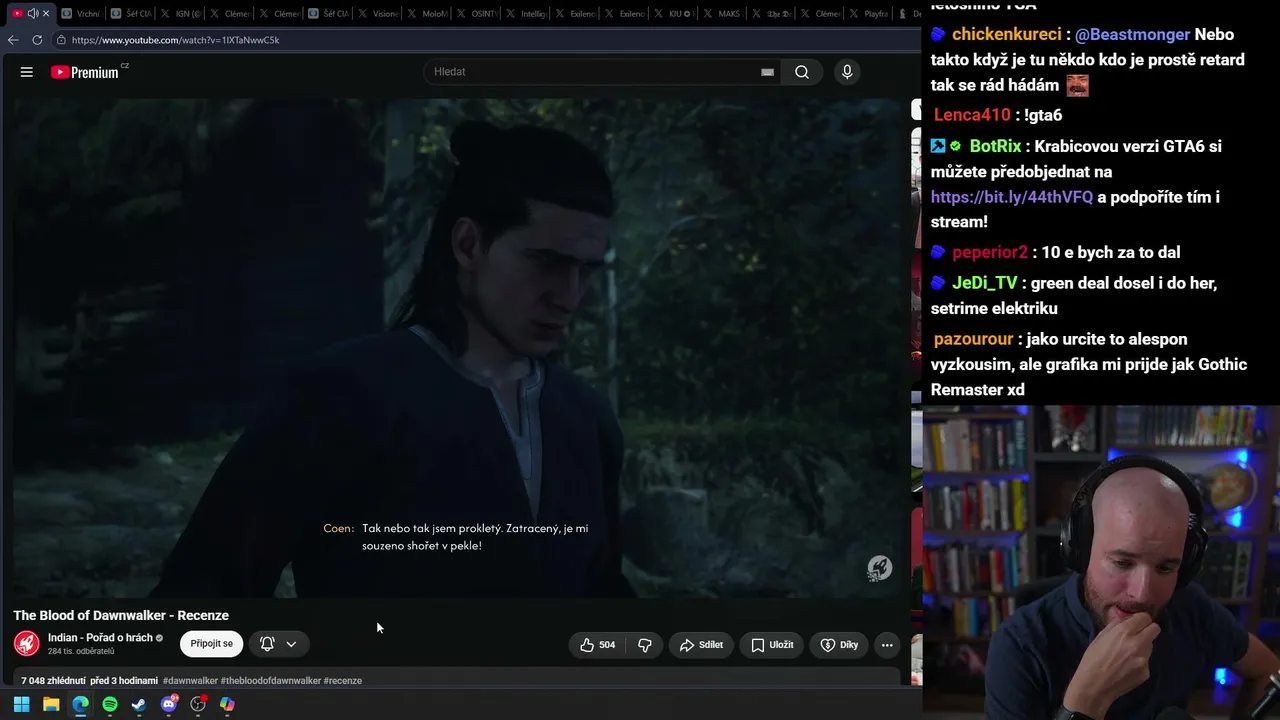Click JeDi_TV username in chat
The height and width of the screenshot is (720, 1280).
tap(985, 283)
